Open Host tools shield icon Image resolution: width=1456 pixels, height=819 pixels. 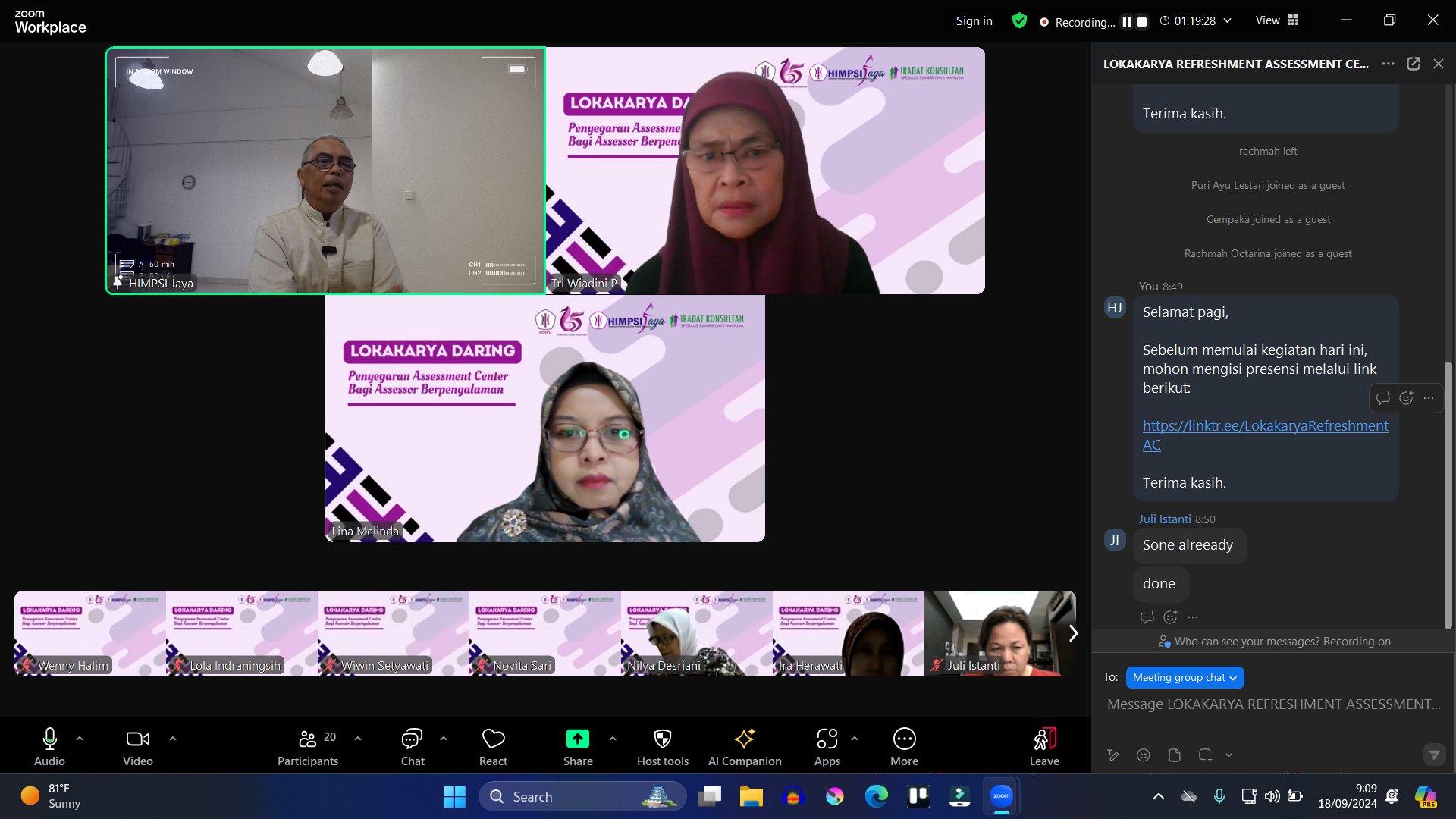(662, 739)
